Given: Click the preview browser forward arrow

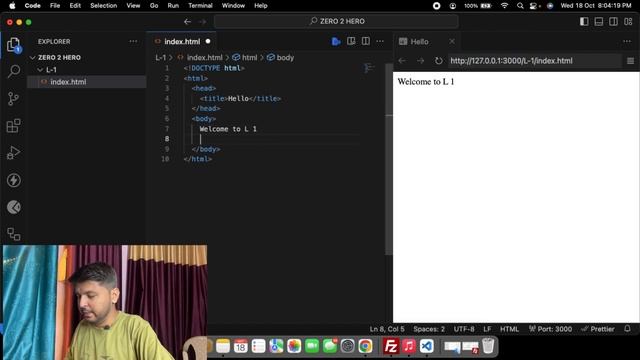Looking at the screenshot, I should 420,61.
